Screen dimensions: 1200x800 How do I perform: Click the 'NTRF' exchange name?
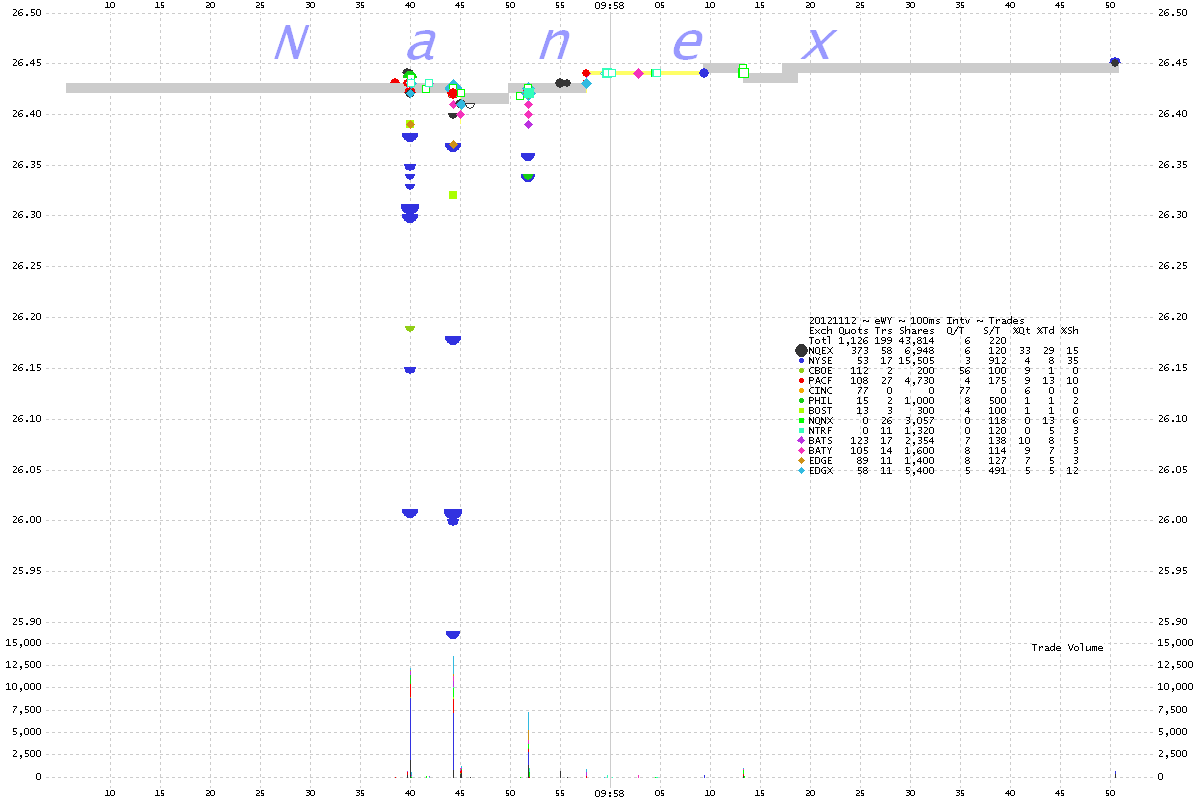(821, 431)
